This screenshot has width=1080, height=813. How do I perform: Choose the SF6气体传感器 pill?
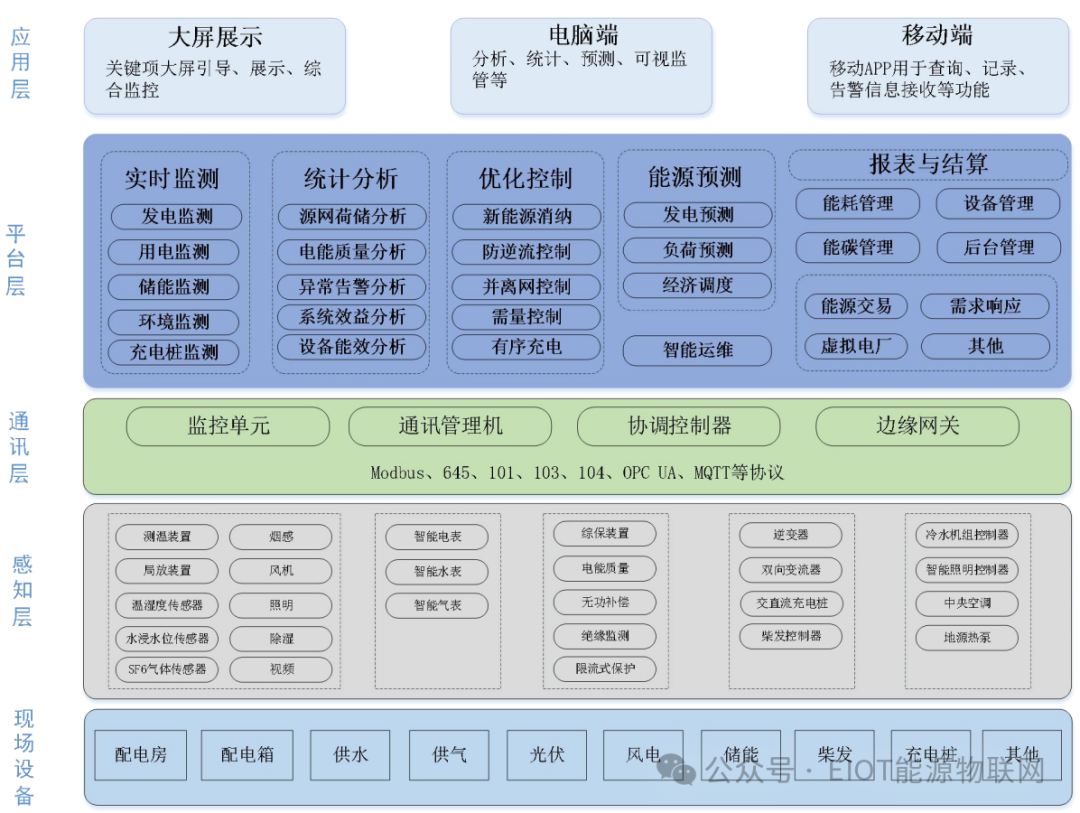(167, 669)
